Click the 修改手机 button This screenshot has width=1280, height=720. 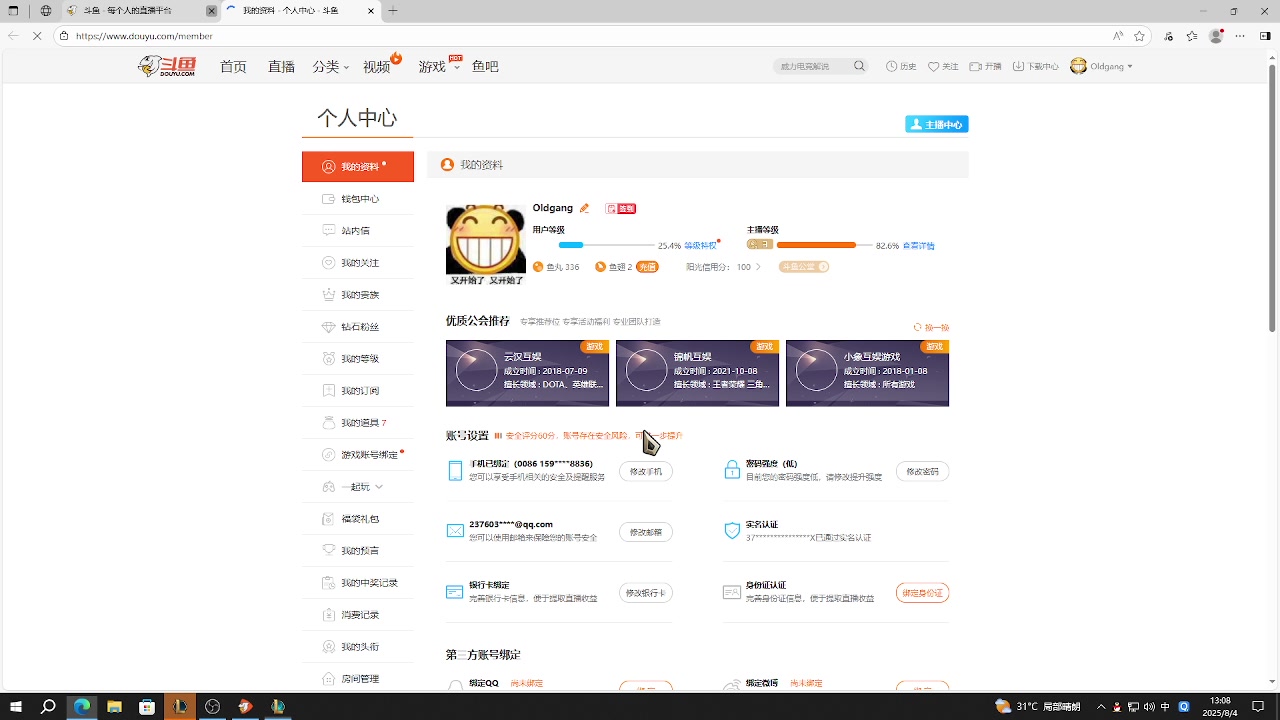coord(646,471)
